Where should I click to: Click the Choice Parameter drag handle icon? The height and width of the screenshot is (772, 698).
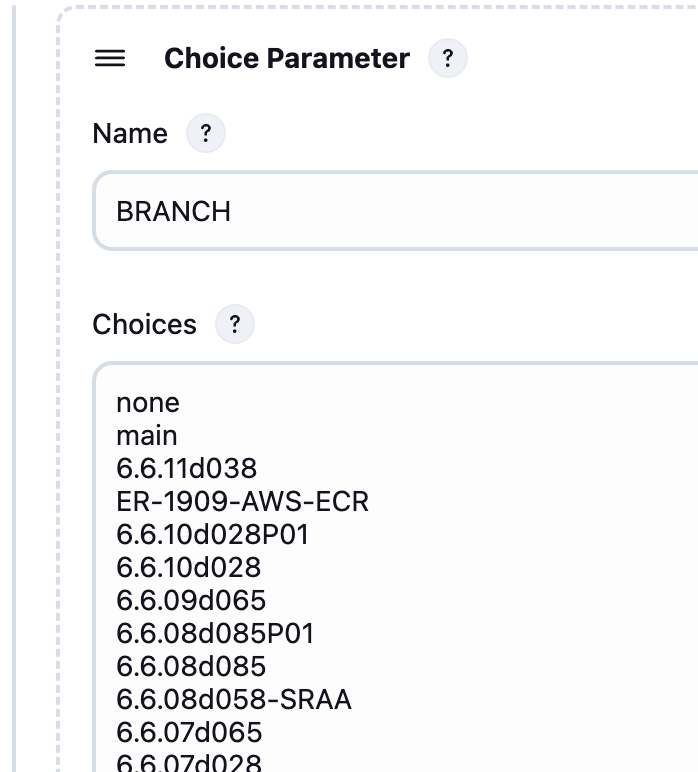(x=109, y=59)
